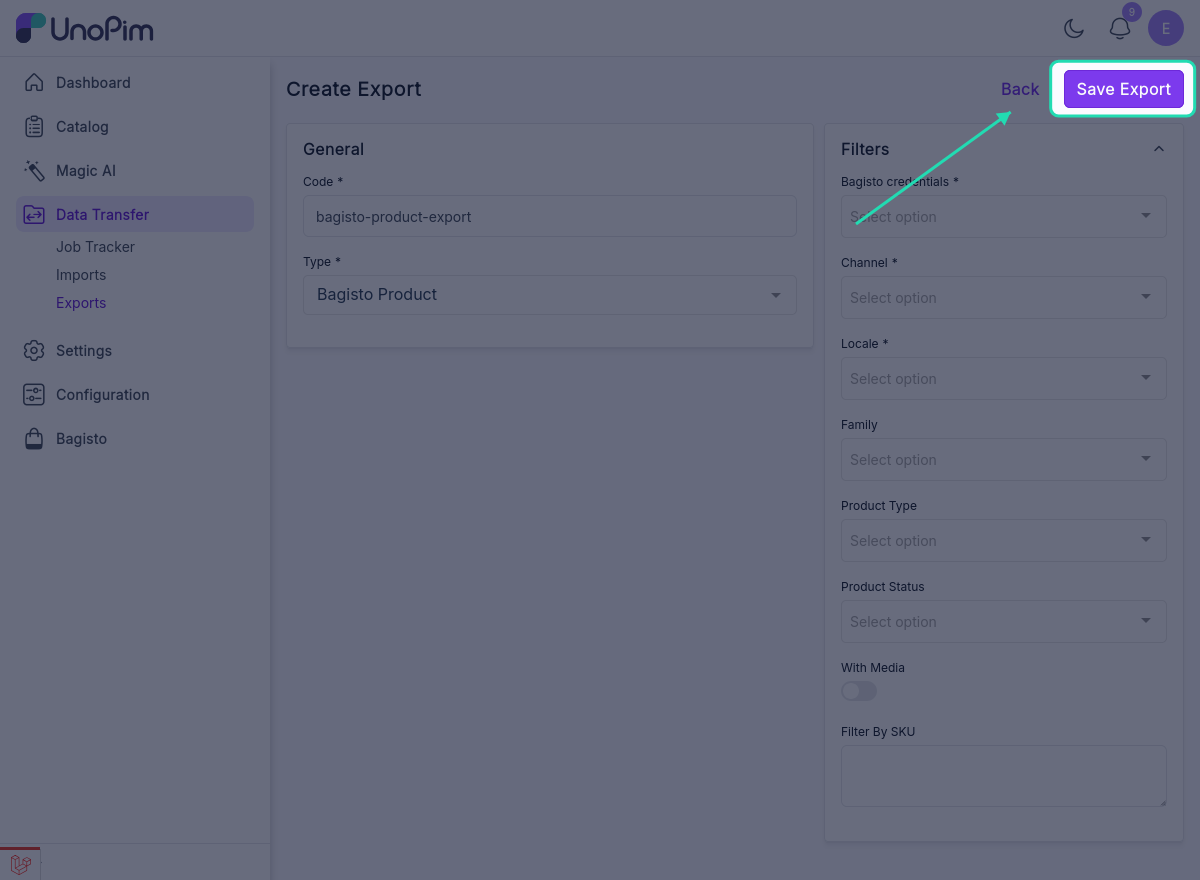Viewport: 1200px width, 880px height.
Task: Open Job Tracker submenu link
Action: click(95, 247)
